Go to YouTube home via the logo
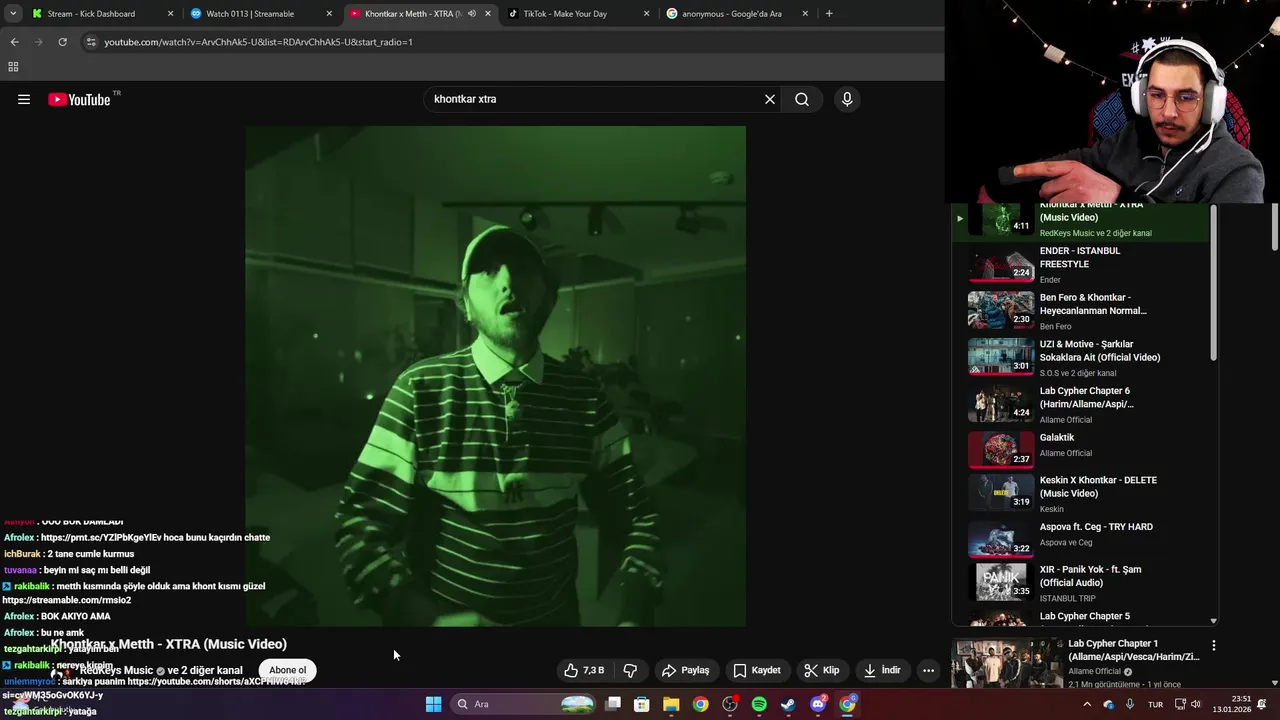This screenshot has width=1280, height=720. [79, 99]
